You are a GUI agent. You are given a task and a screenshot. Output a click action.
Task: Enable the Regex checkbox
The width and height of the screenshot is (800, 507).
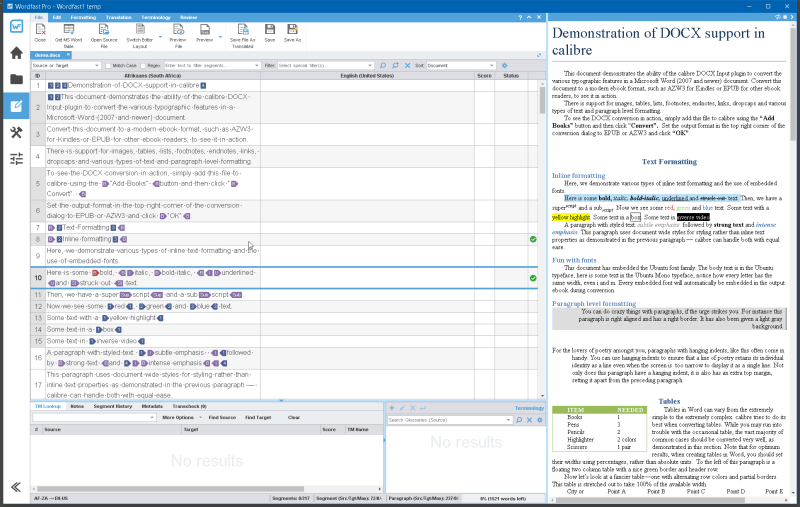click(143, 65)
